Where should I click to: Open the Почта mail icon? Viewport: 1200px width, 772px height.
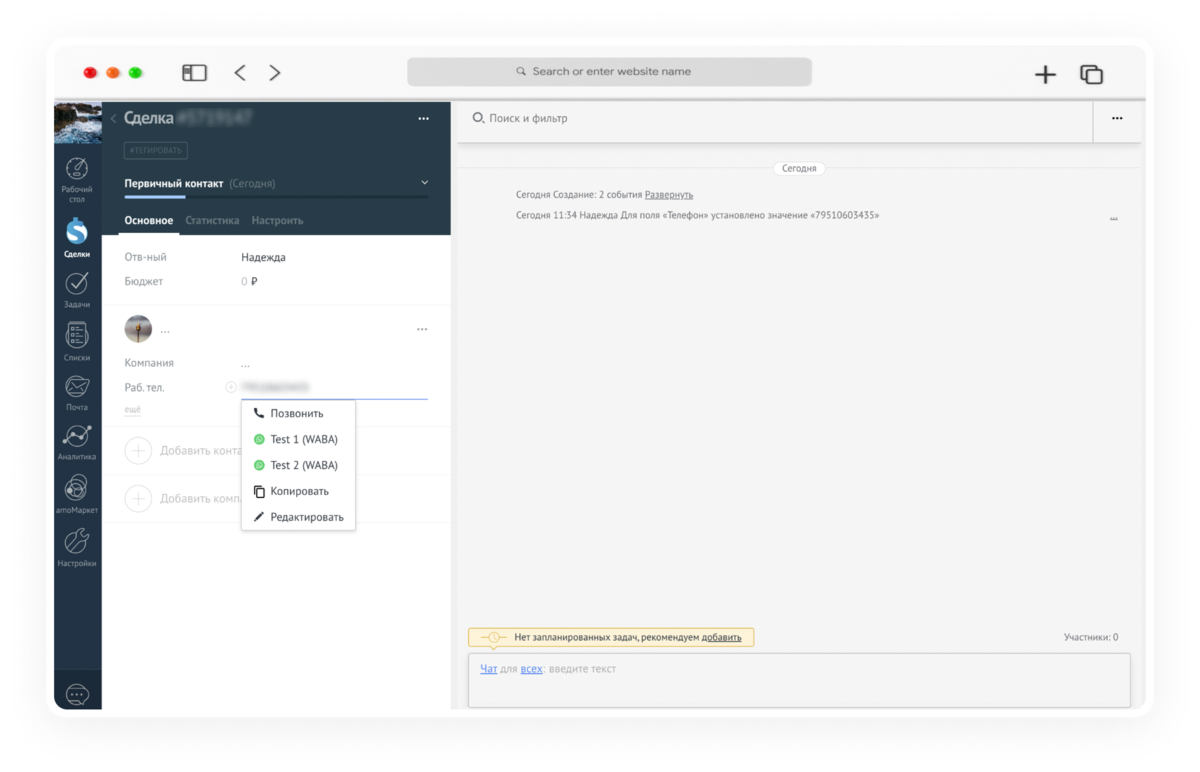pyautogui.click(x=77, y=393)
